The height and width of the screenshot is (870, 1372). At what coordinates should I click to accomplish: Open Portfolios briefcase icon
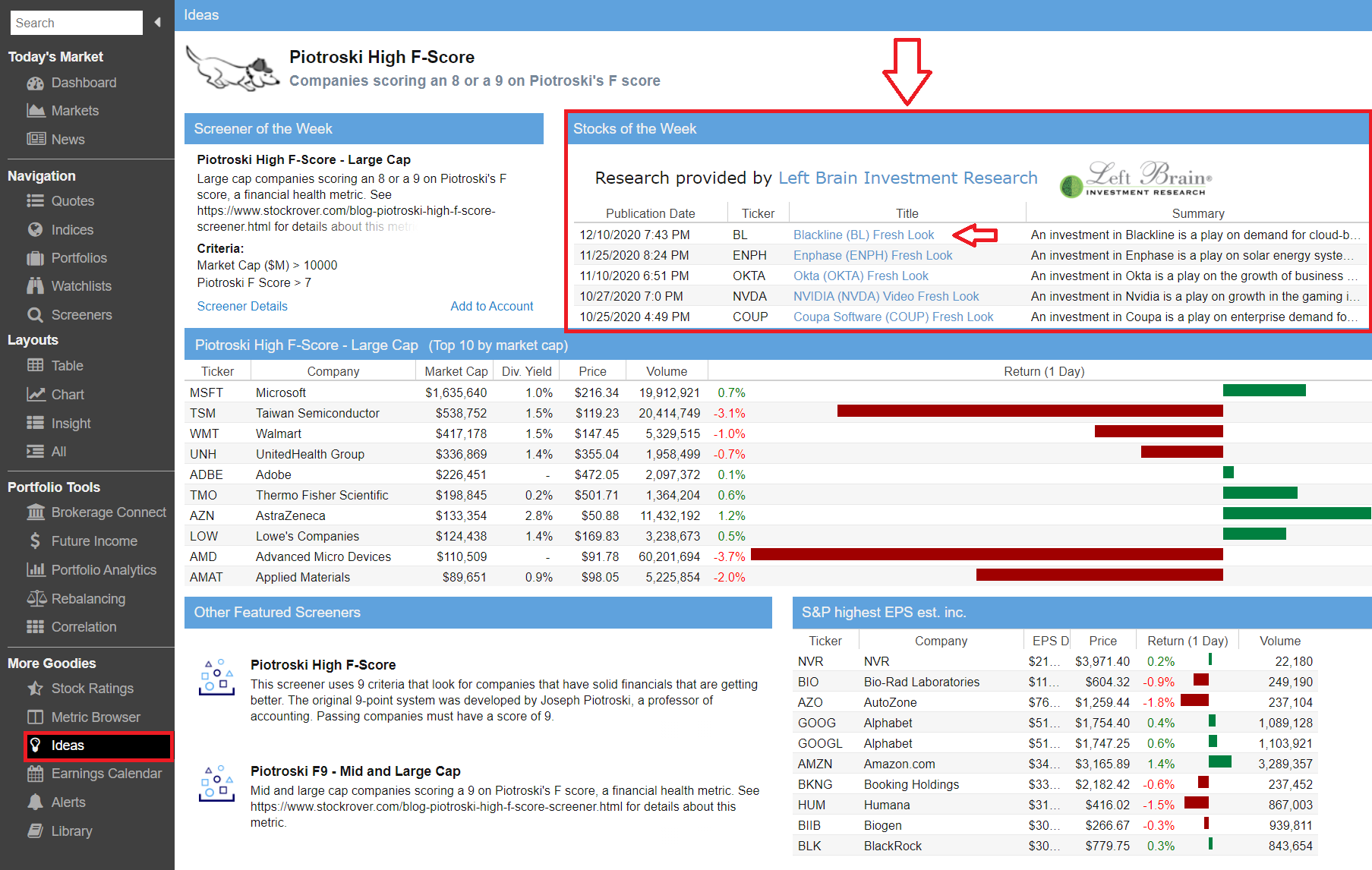(x=35, y=258)
